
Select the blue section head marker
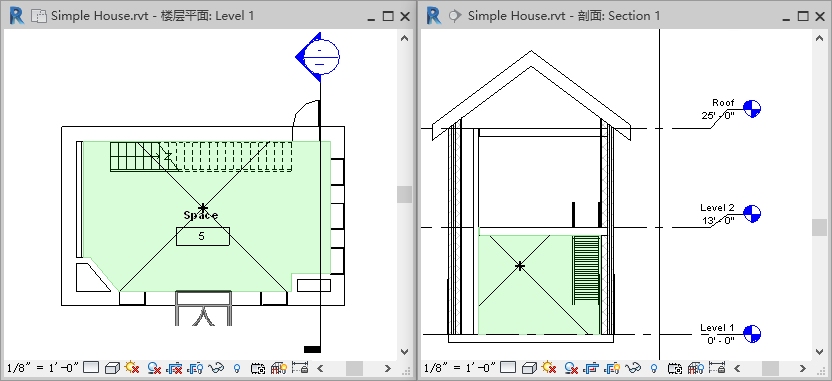[317, 57]
